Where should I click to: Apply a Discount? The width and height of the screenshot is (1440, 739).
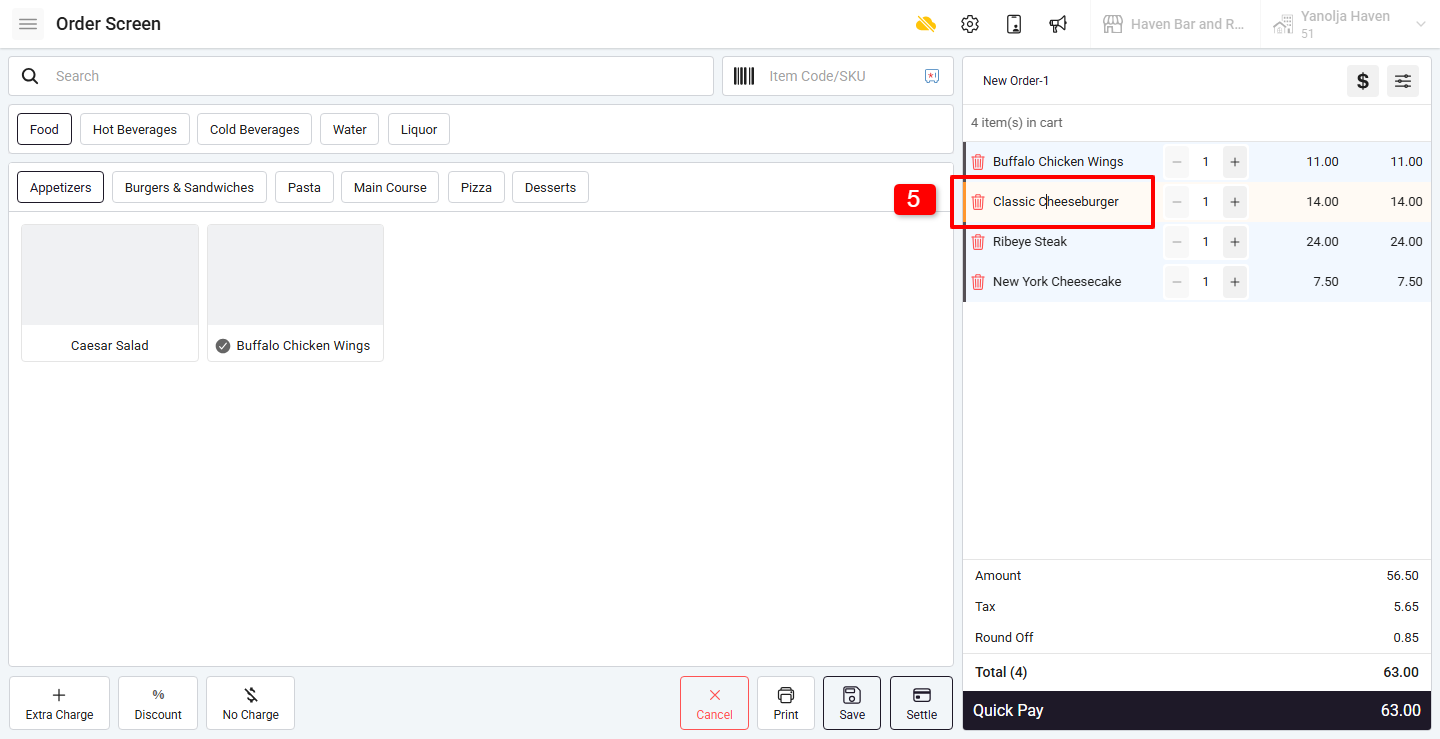pos(158,703)
